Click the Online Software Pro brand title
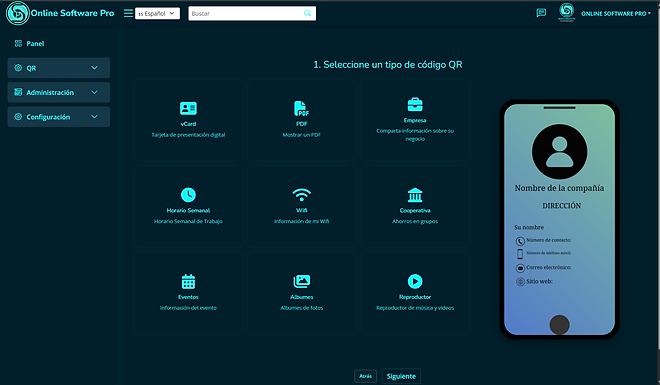The width and height of the screenshot is (660, 385). pos(72,13)
